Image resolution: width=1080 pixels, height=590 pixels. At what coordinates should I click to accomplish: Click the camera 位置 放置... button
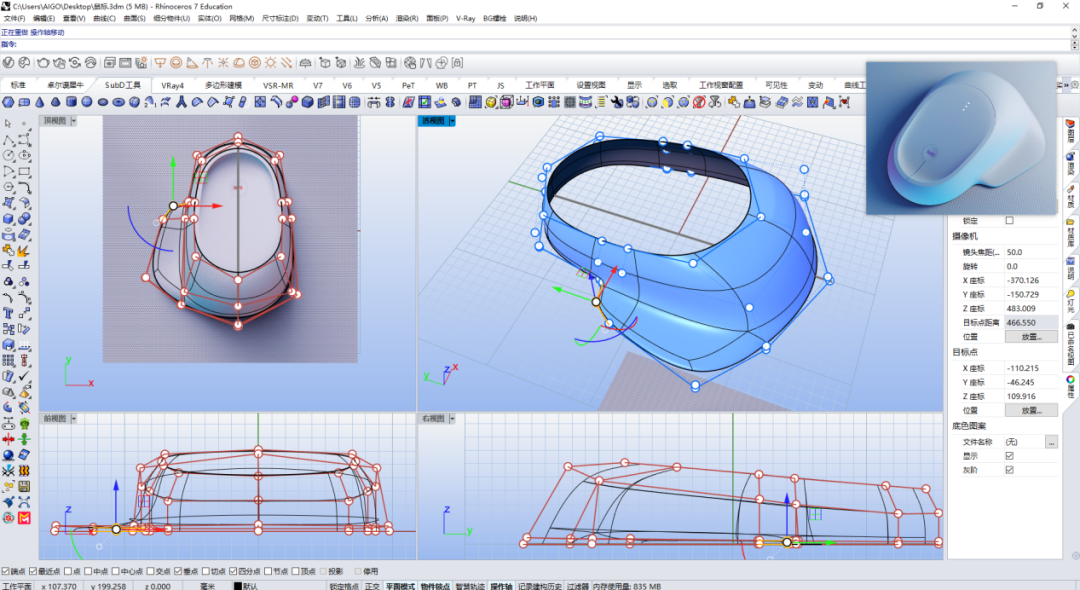[1031, 337]
